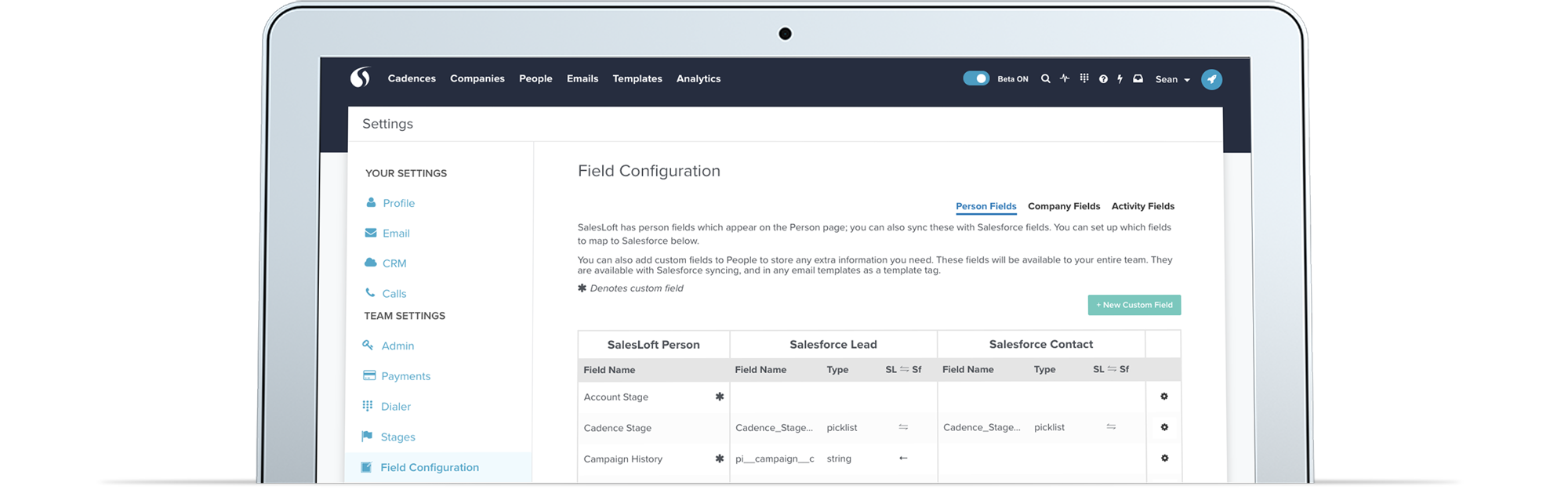Open the inbox tray icon
Viewport: 1568px width, 493px height.
(1138, 78)
